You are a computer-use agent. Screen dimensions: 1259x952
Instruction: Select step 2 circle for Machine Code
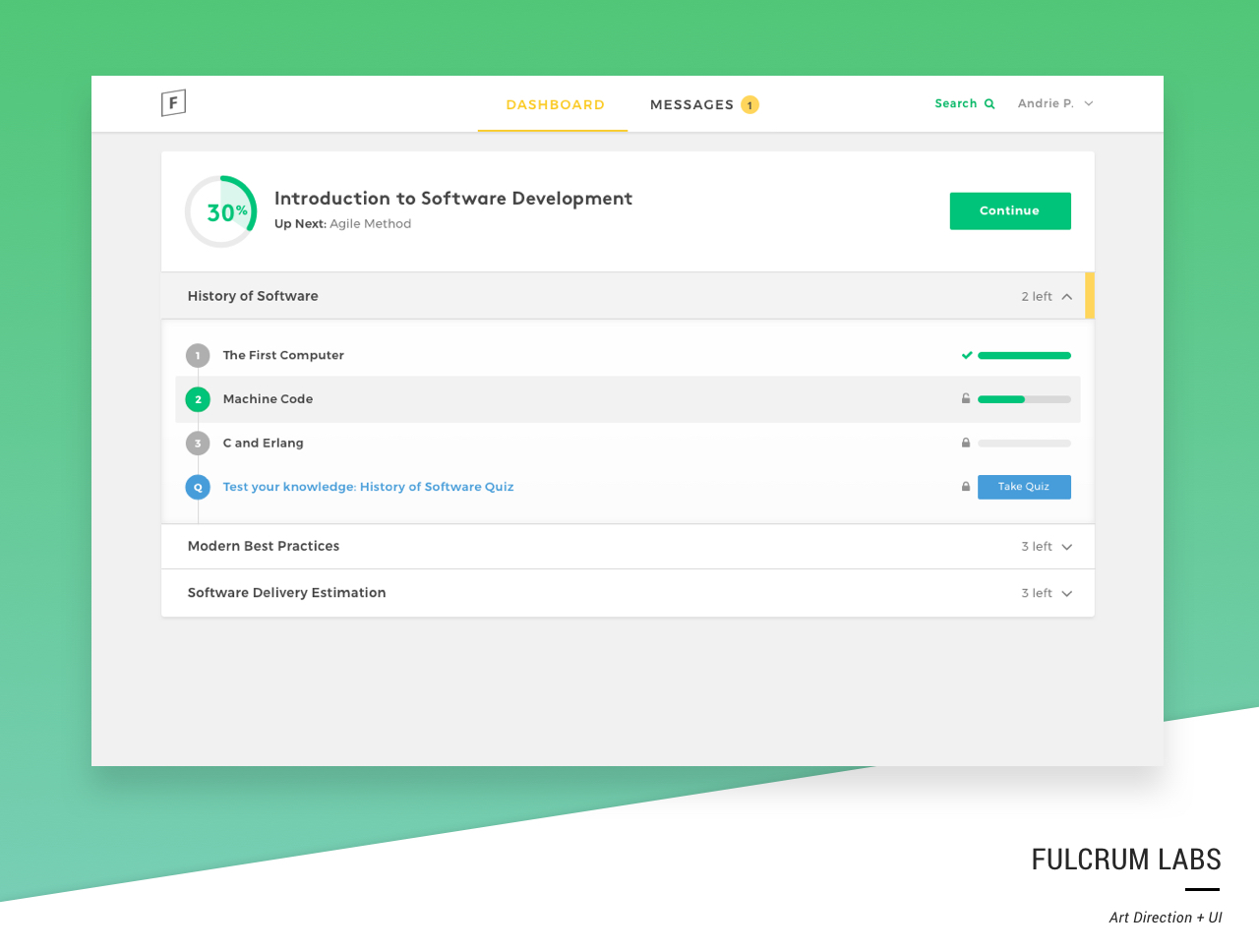(x=198, y=399)
